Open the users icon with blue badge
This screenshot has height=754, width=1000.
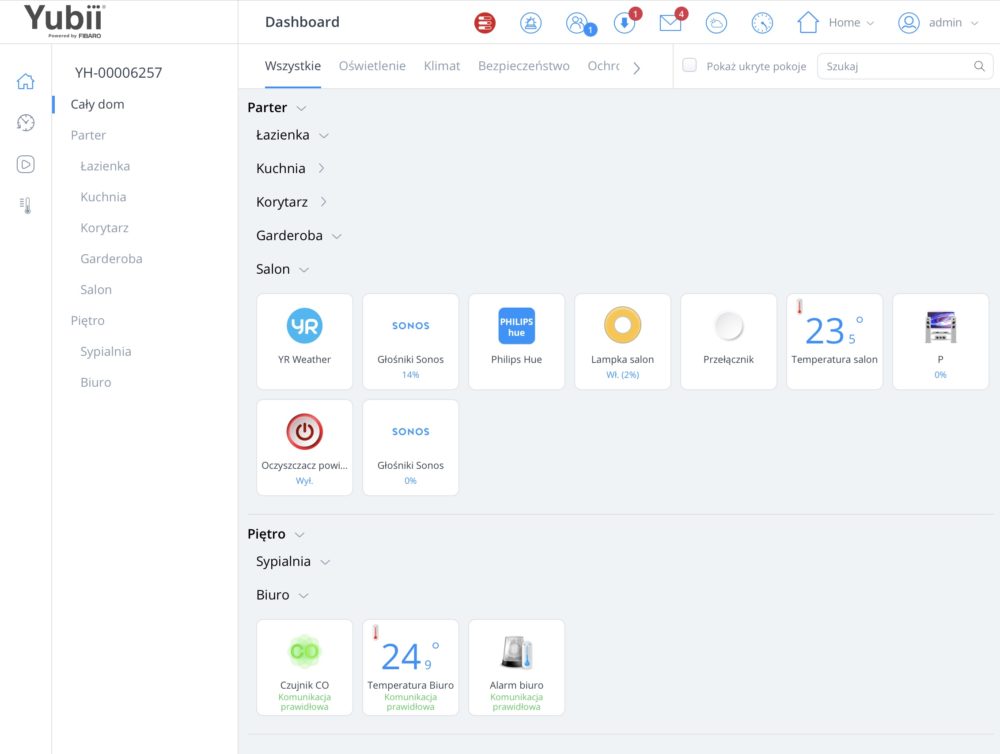click(579, 24)
